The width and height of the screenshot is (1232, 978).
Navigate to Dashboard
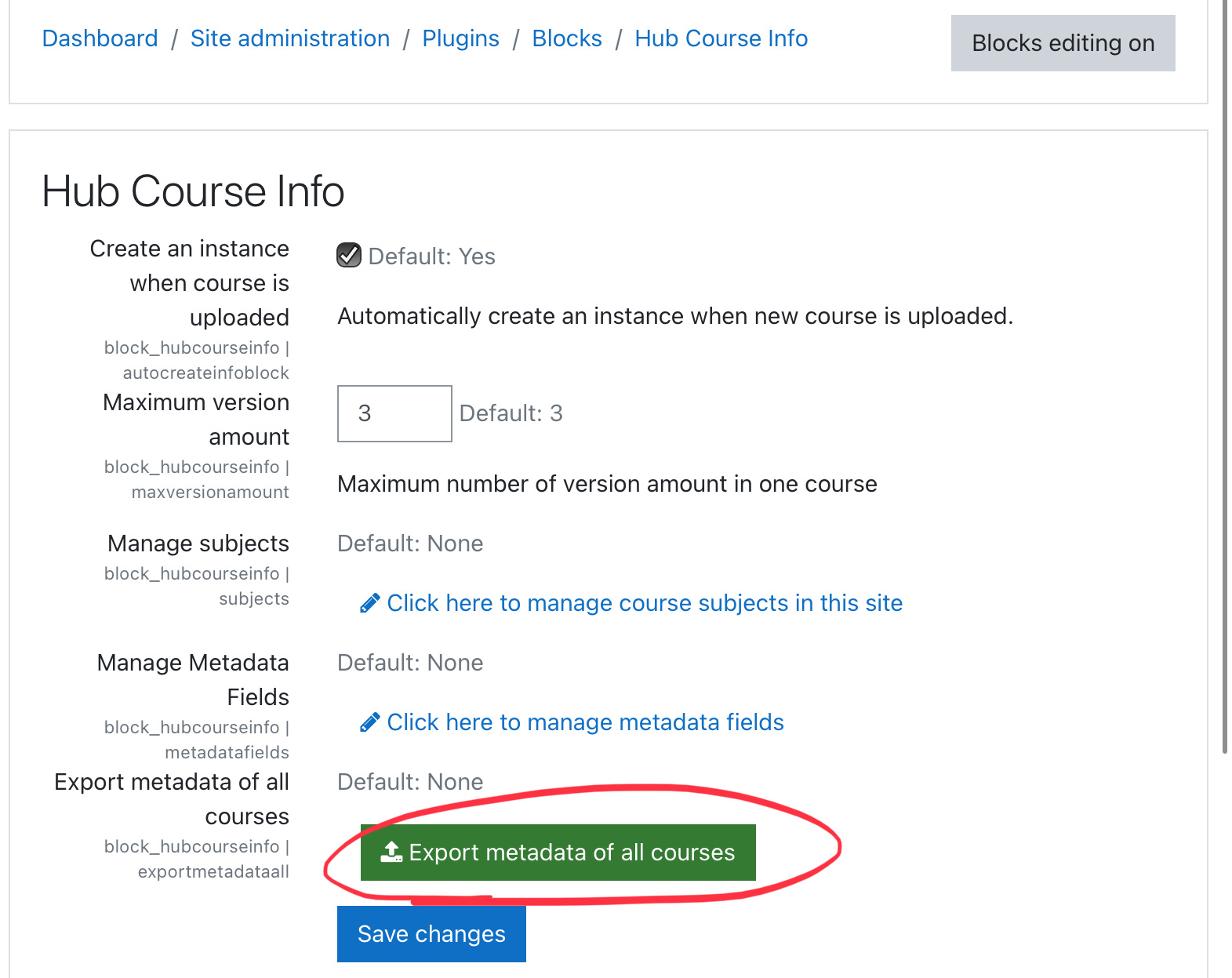pyautogui.click(x=100, y=38)
